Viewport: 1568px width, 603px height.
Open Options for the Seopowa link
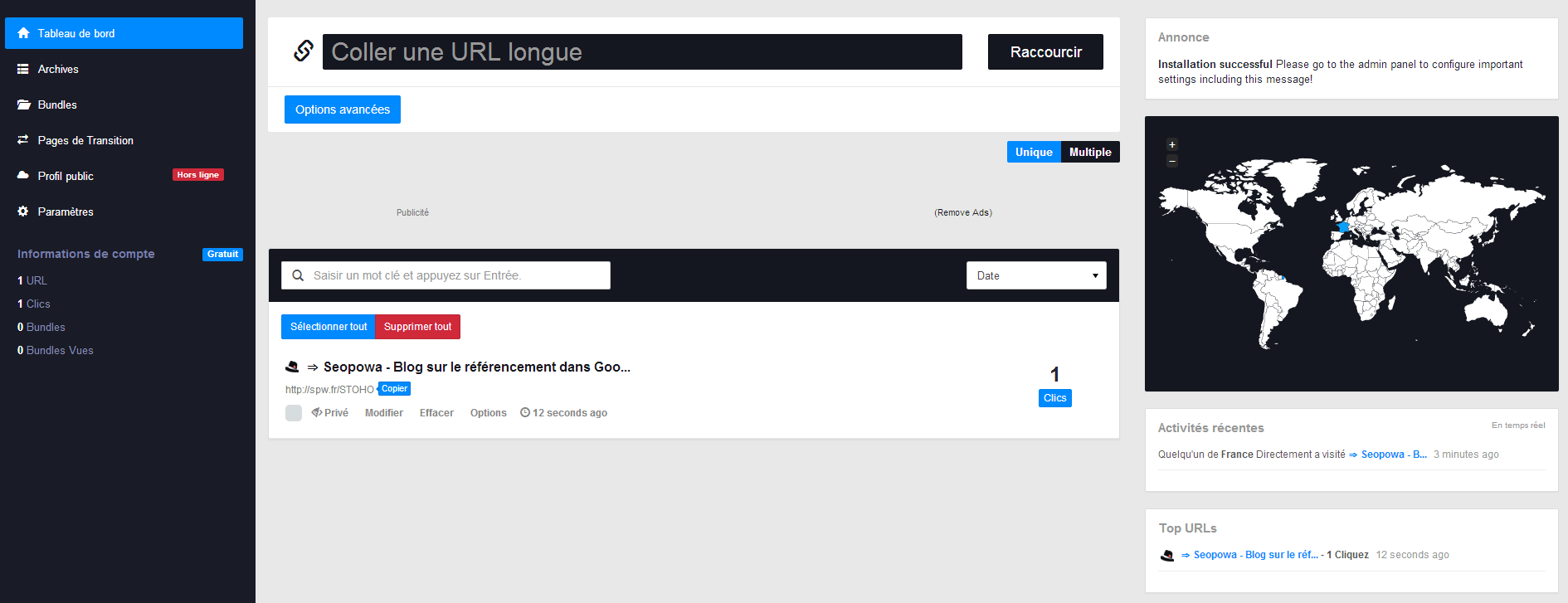click(x=488, y=413)
